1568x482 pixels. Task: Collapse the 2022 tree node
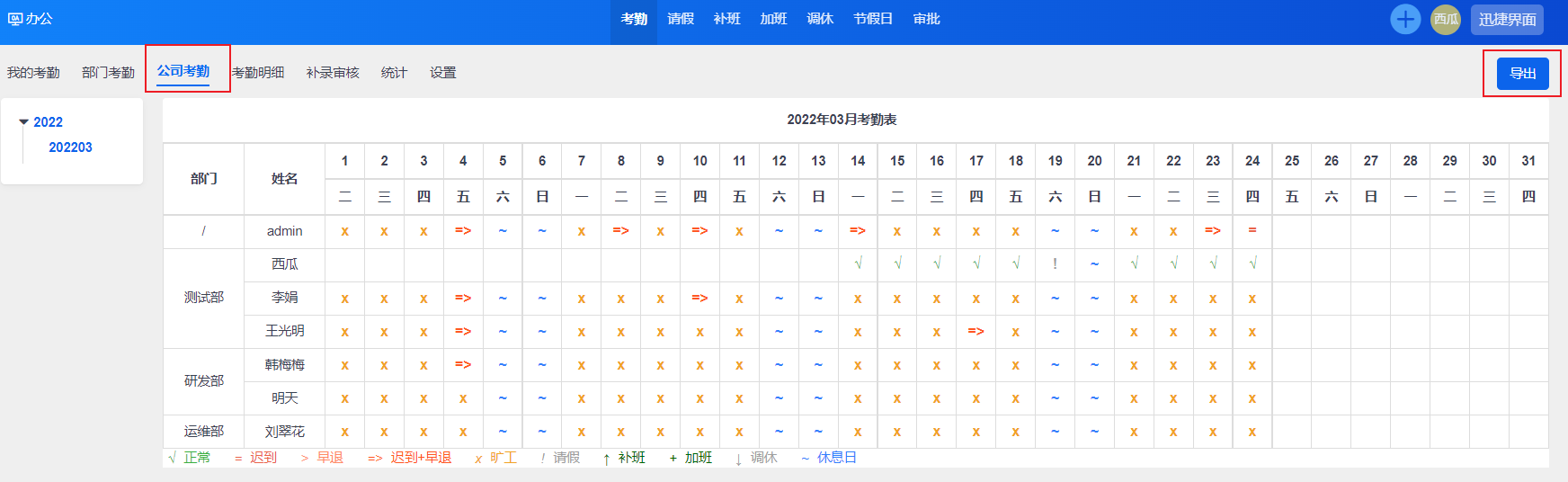coord(24,122)
